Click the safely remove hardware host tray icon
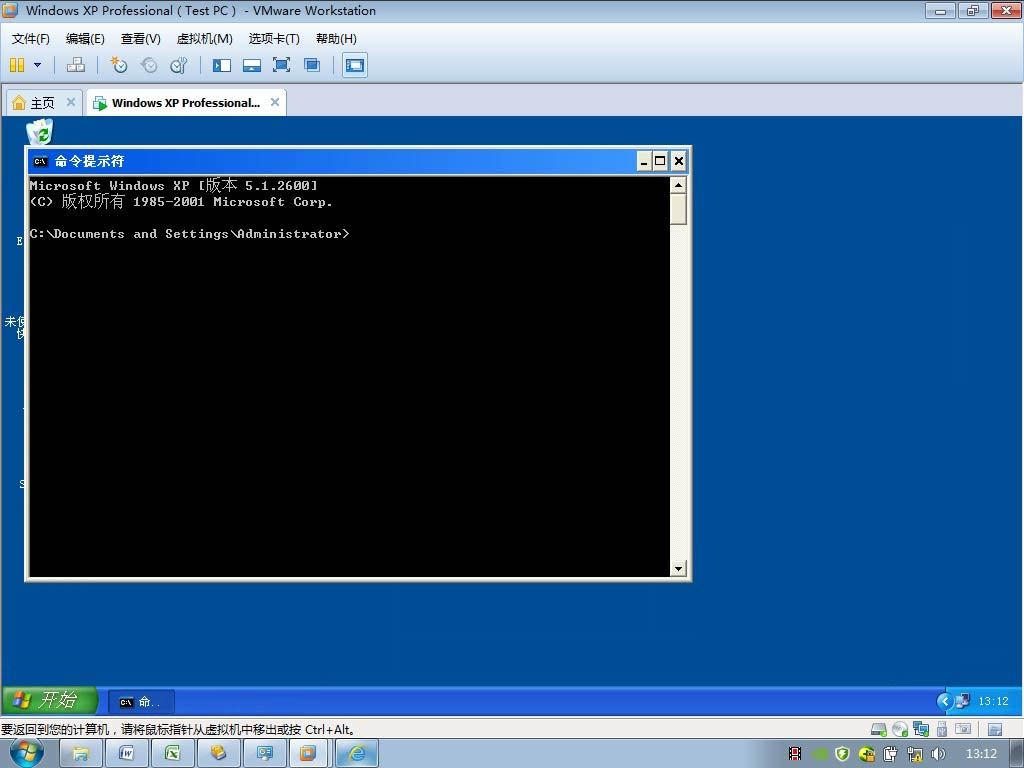 [x=891, y=754]
